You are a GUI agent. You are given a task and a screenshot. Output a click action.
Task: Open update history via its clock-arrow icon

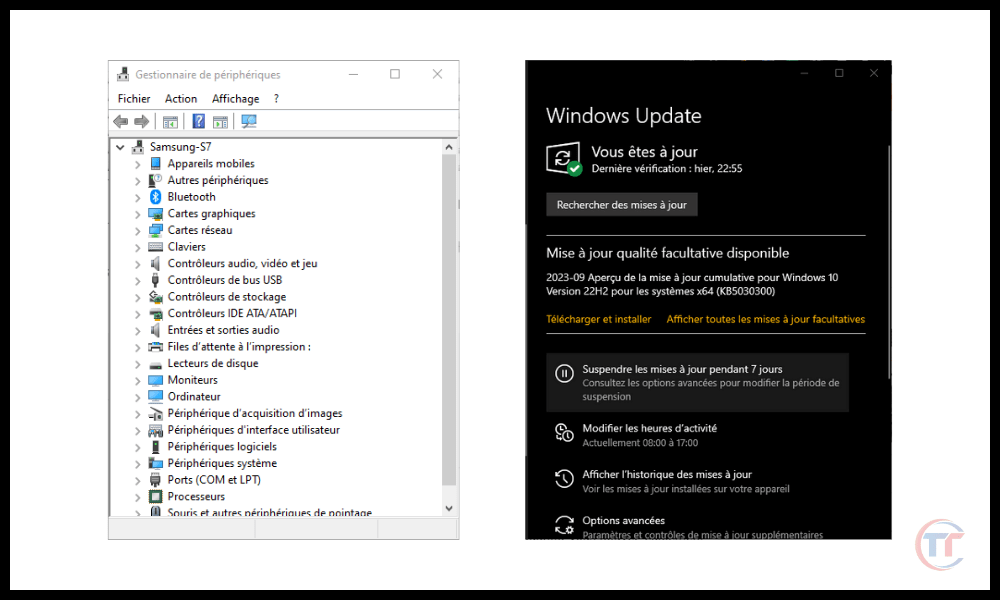pyautogui.click(x=564, y=478)
